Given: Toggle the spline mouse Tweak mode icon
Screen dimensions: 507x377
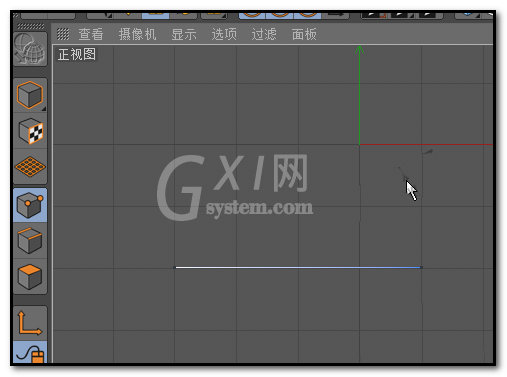Looking at the screenshot, I should pos(30,353).
